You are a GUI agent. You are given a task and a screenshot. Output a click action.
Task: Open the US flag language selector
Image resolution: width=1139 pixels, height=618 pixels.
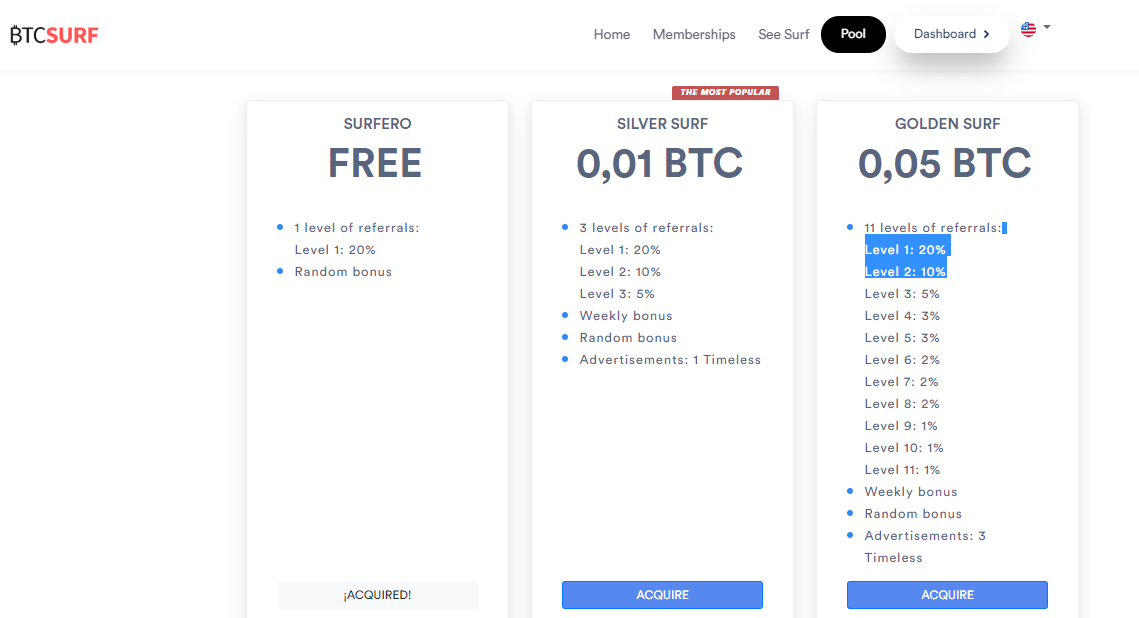pos(1028,29)
